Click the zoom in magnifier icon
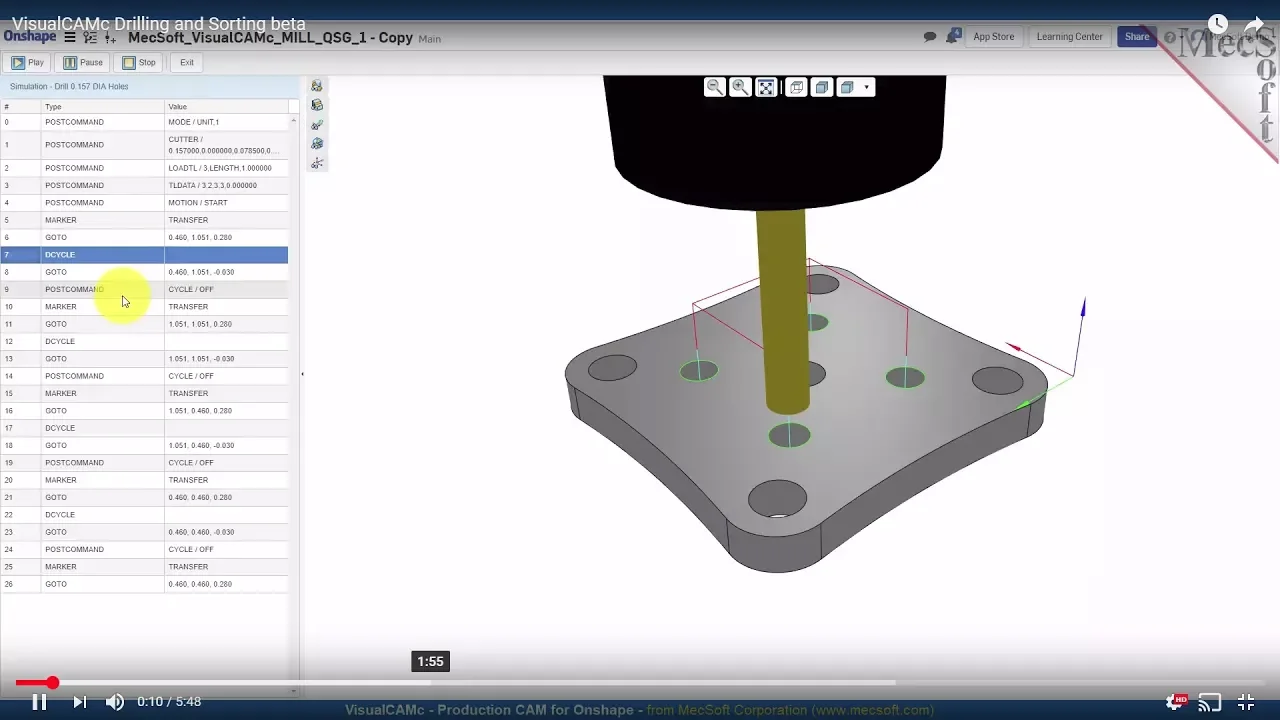Image resolution: width=1280 pixels, height=720 pixels. click(x=740, y=87)
